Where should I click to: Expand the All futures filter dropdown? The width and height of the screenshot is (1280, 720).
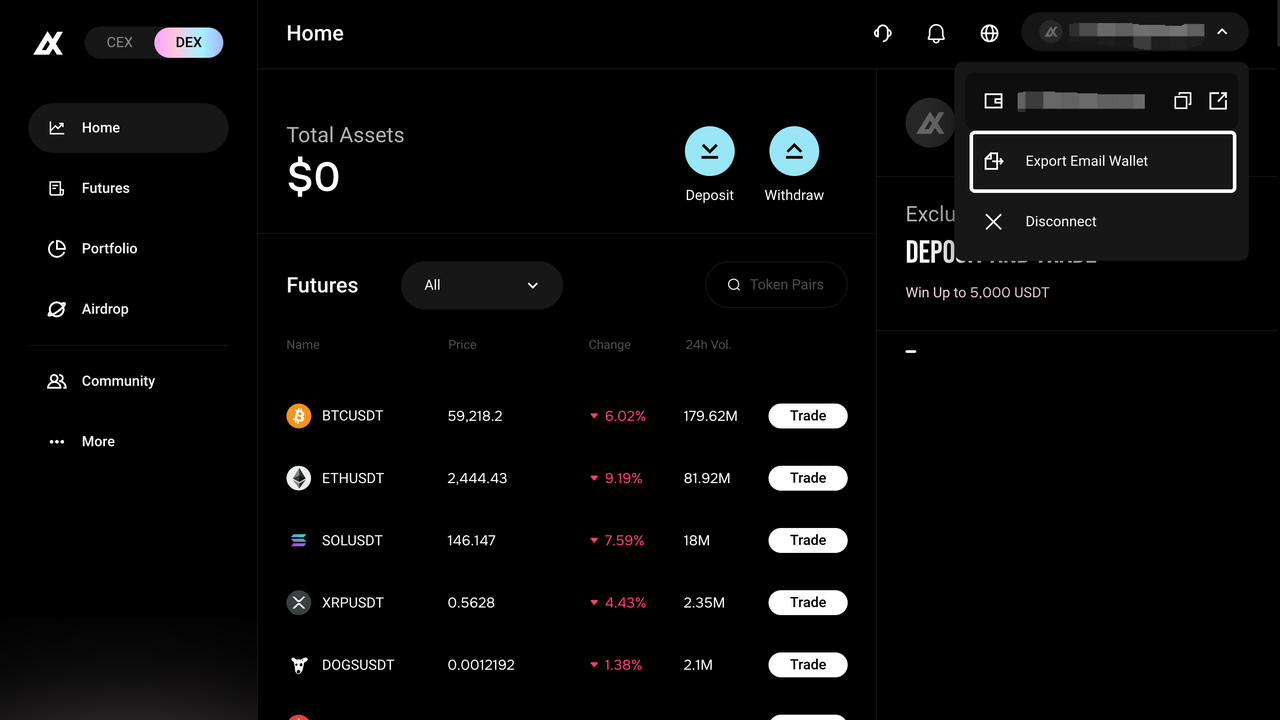[482, 285]
